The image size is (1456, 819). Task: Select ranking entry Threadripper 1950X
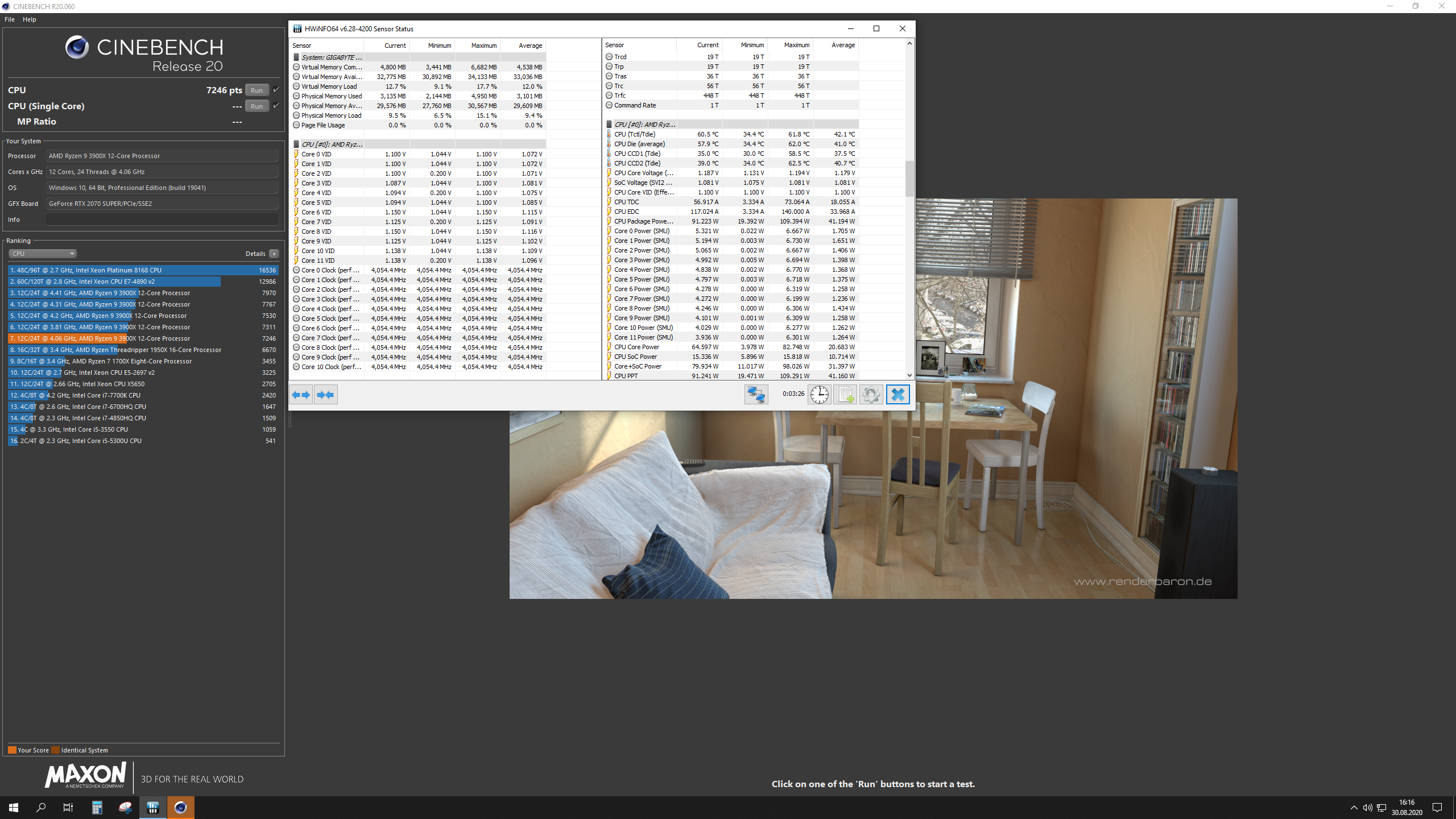click(143, 350)
